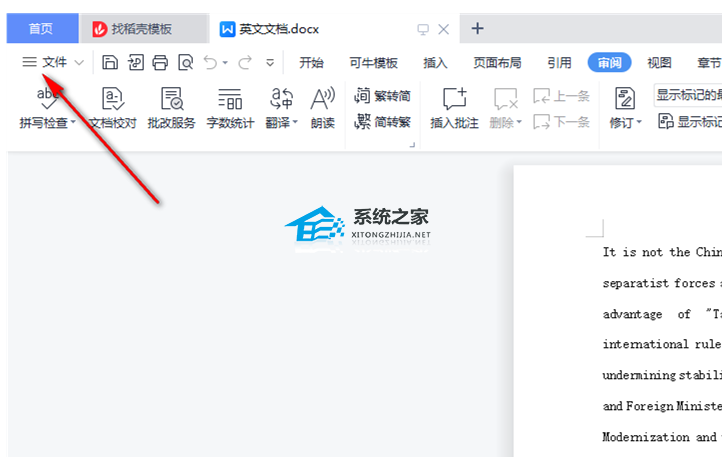This screenshot has height=457, width=722.
Task: Open Chinese conversion dialog launcher
Action: pyautogui.click(x=412, y=145)
